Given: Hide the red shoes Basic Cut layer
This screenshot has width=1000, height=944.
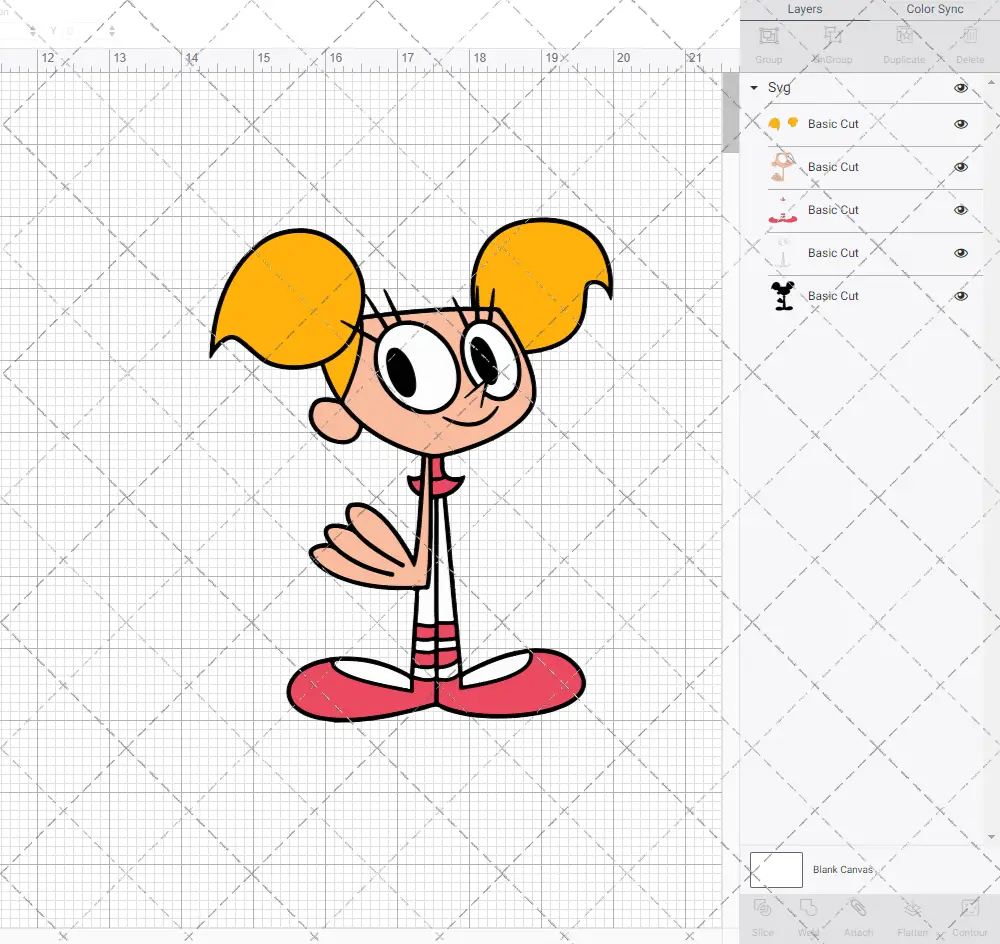Looking at the screenshot, I should (960, 210).
